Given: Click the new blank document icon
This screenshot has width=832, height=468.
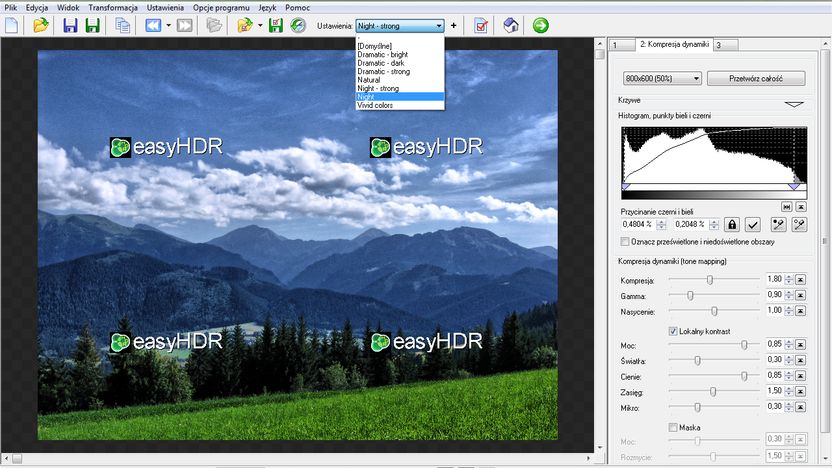Looking at the screenshot, I should [12, 25].
